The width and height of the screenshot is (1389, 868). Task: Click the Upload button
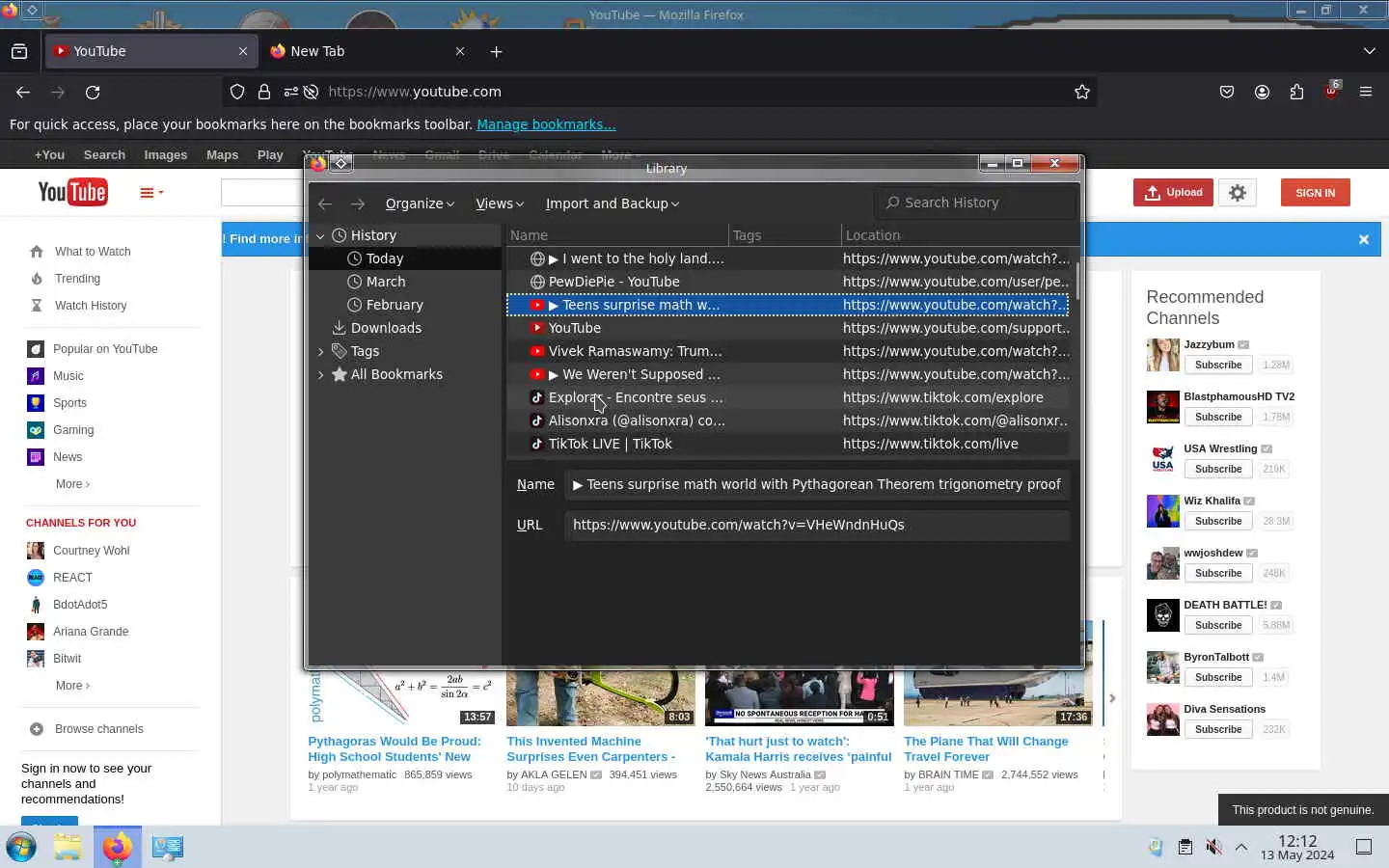click(x=1173, y=193)
